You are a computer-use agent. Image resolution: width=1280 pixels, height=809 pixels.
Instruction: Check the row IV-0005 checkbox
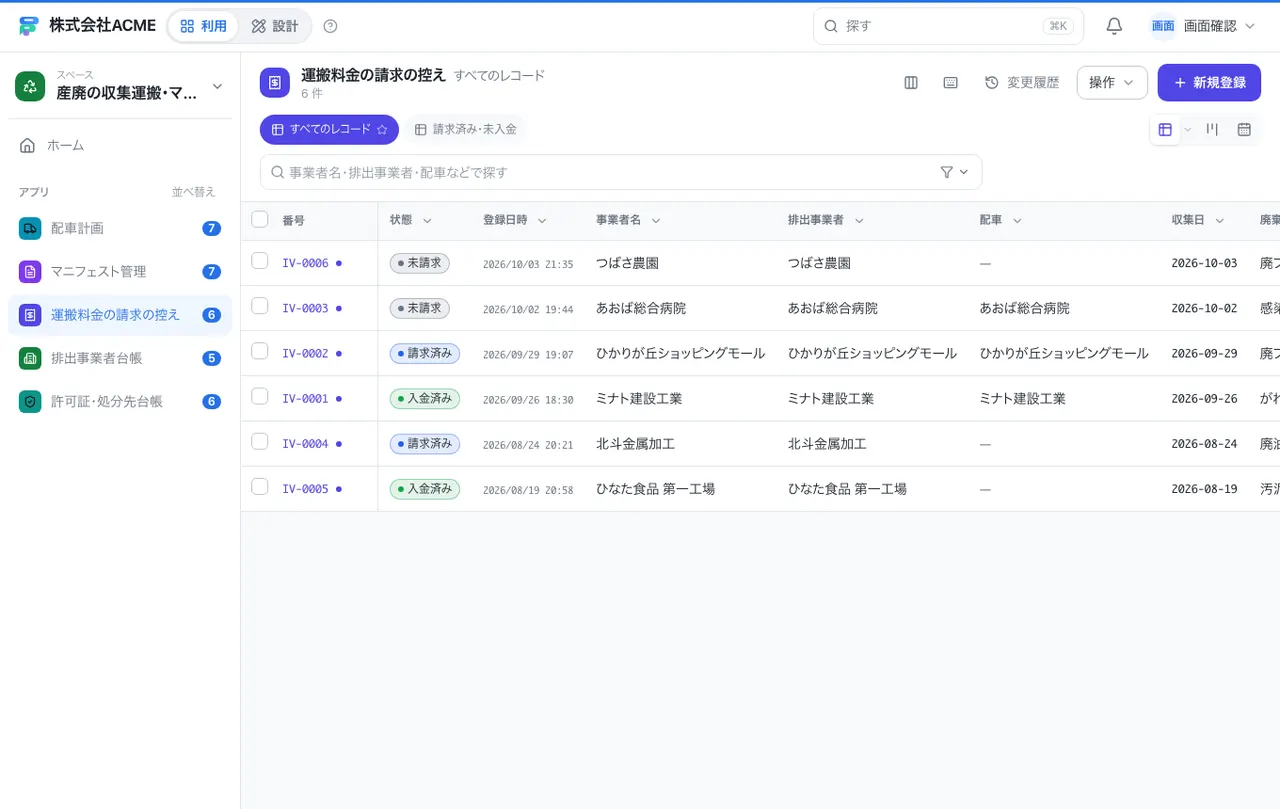[260, 487]
